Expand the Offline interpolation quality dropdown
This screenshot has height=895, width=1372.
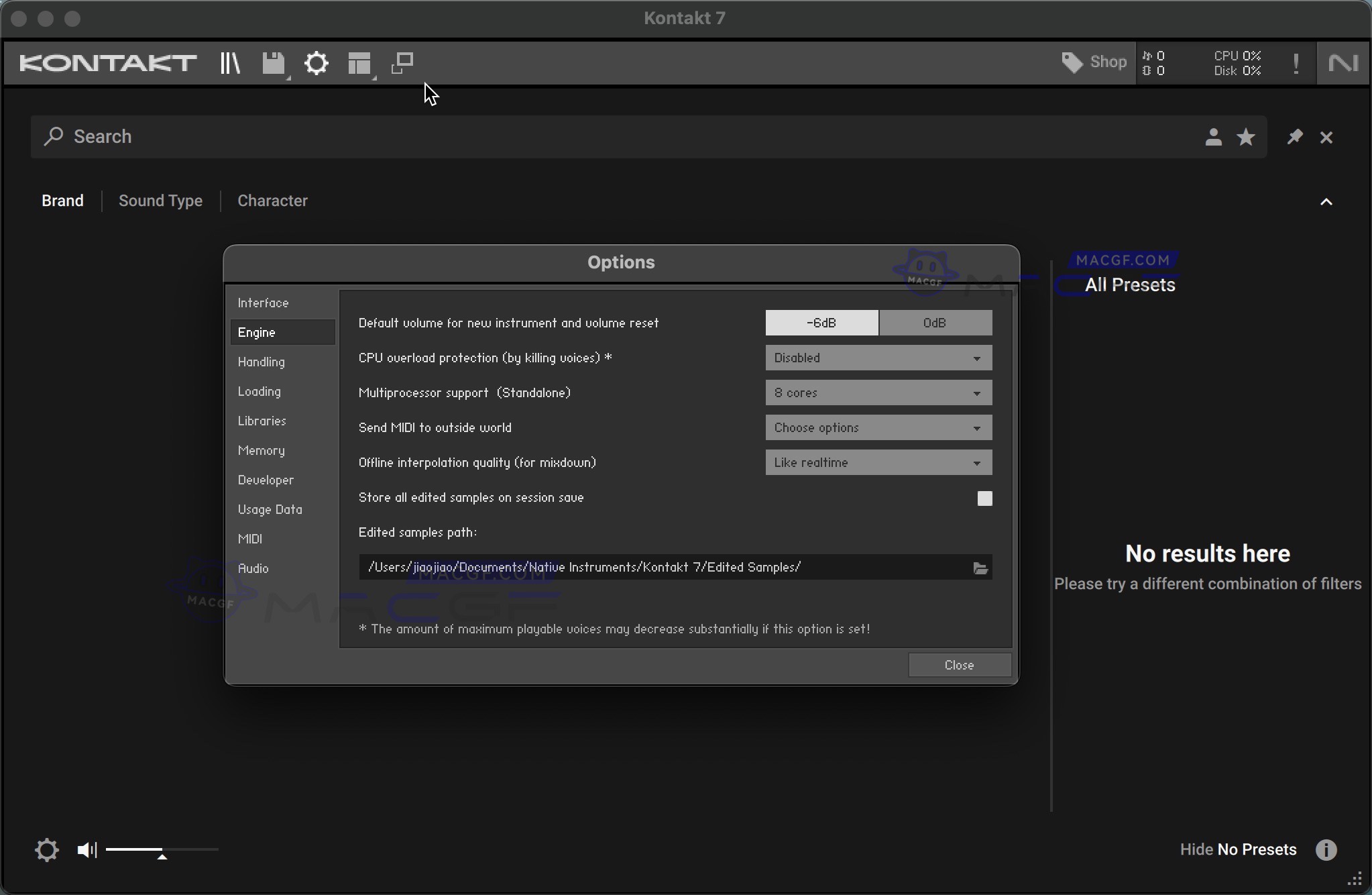tap(878, 462)
